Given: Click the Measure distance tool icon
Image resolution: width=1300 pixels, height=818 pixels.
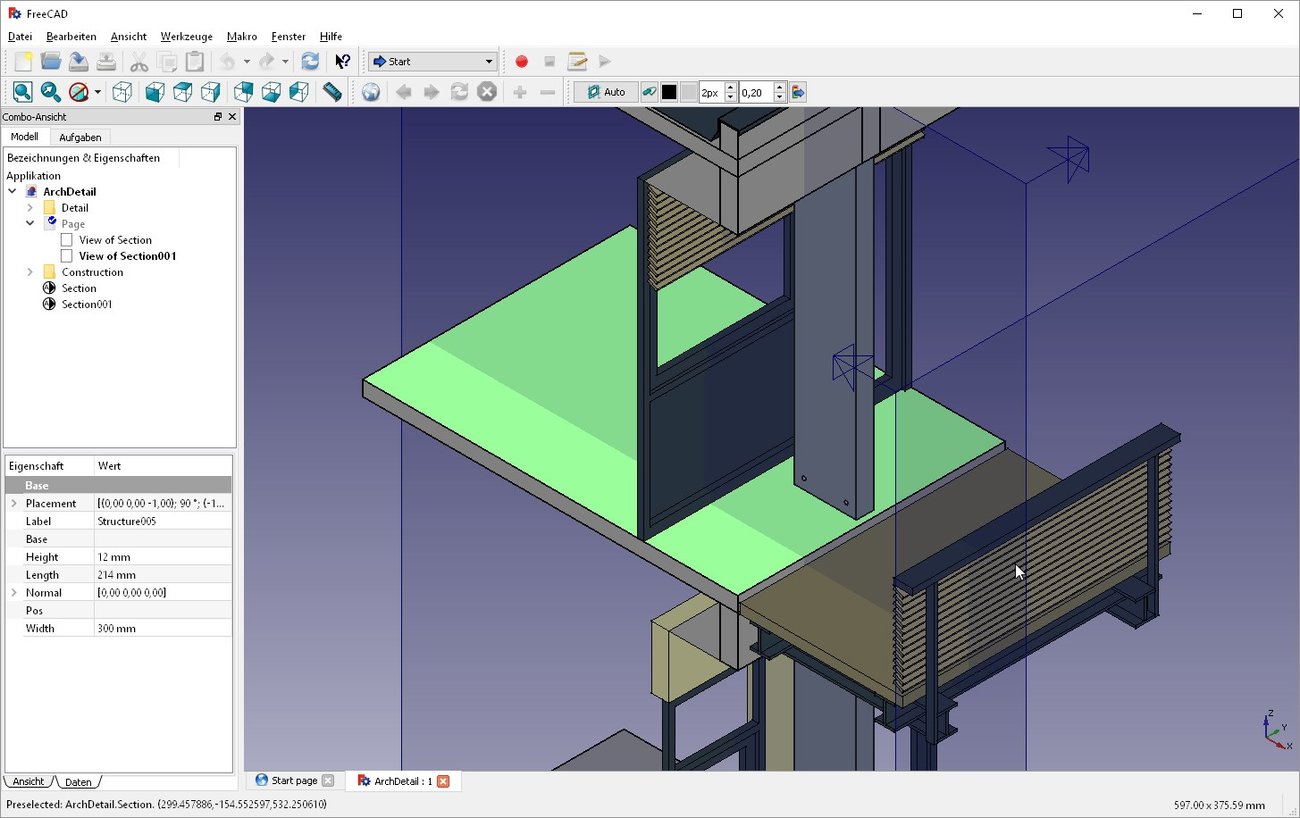Looking at the screenshot, I should (332, 91).
